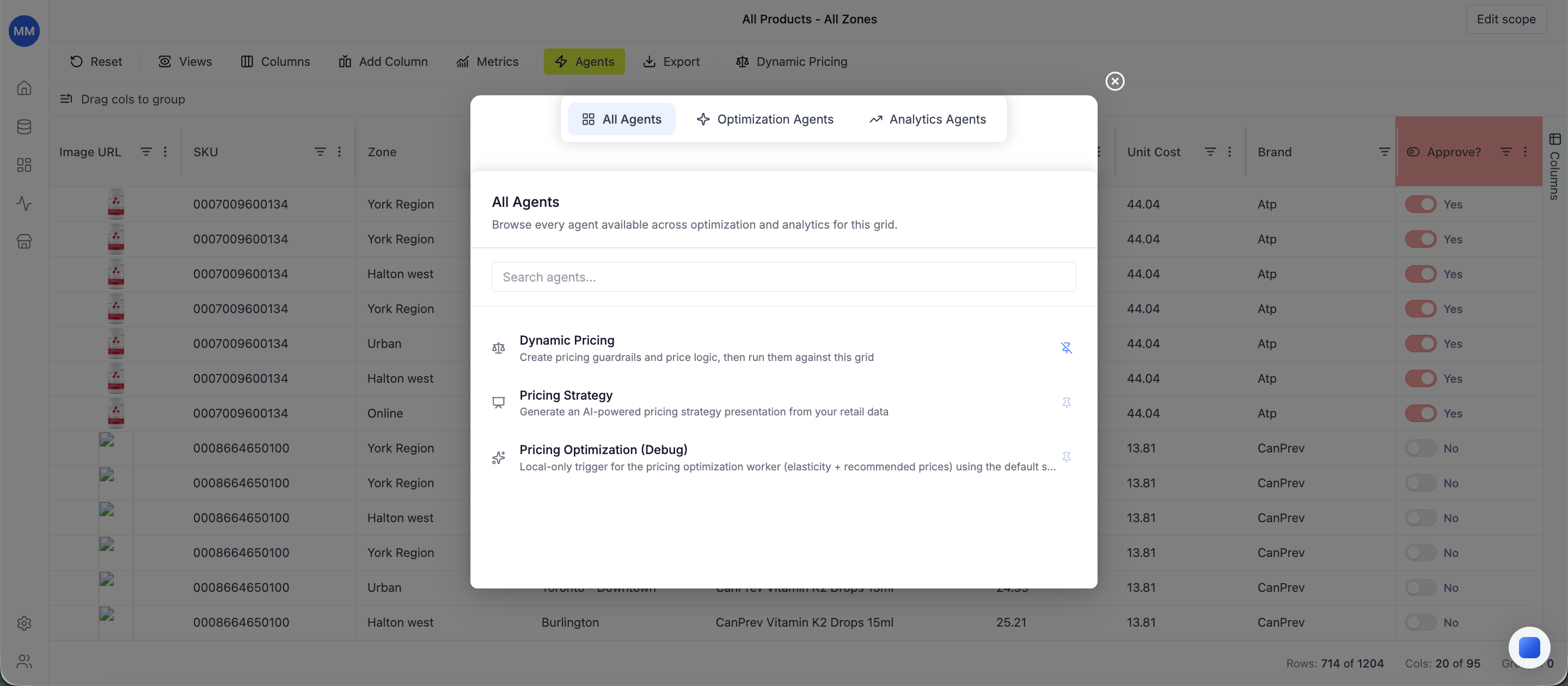Image resolution: width=1568 pixels, height=686 pixels.
Task: Open the SKU column menu
Action: (x=339, y=151)
